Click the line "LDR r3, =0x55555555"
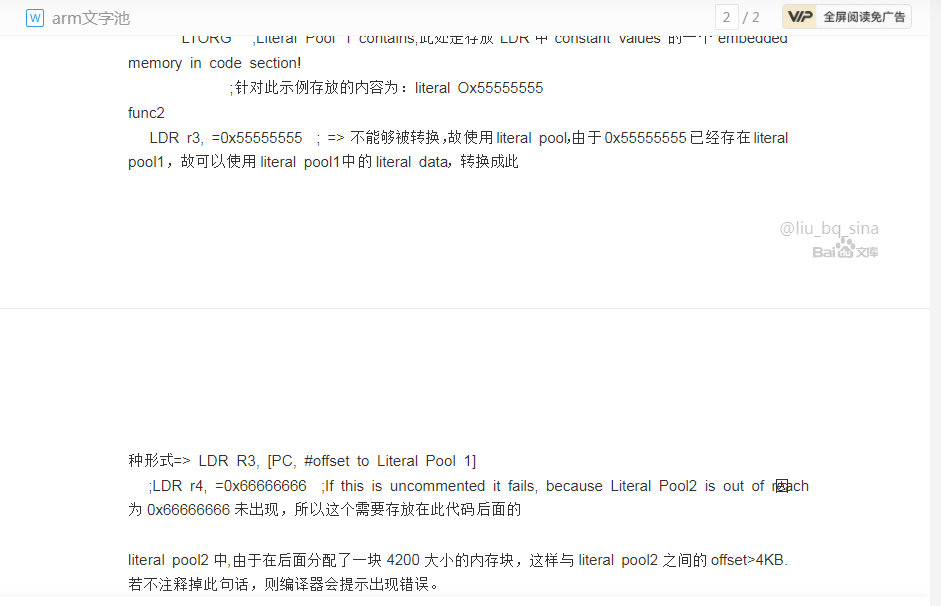 point(226,138)
